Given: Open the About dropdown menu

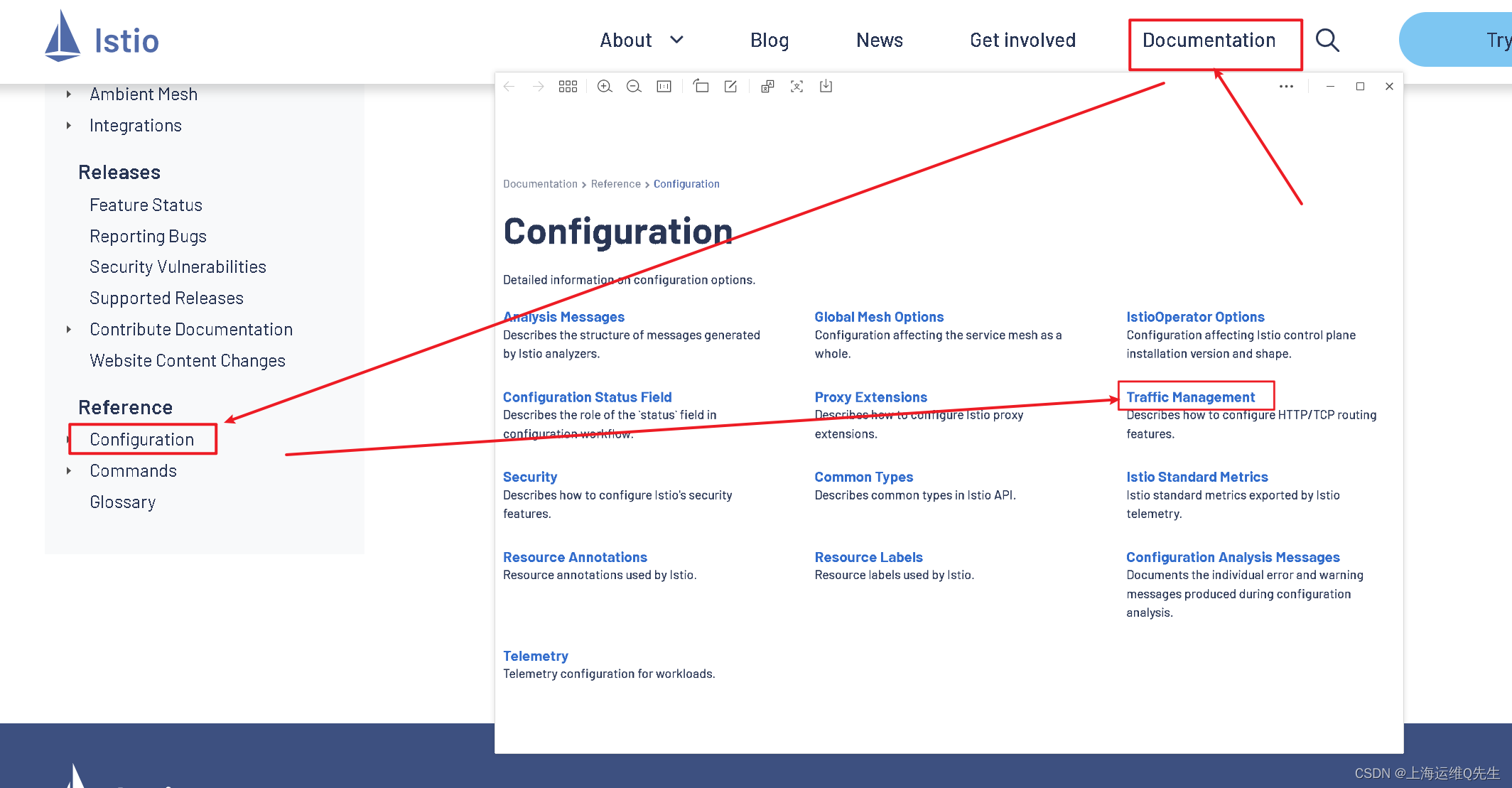Looking at the screenshot, I should (642, 41).
